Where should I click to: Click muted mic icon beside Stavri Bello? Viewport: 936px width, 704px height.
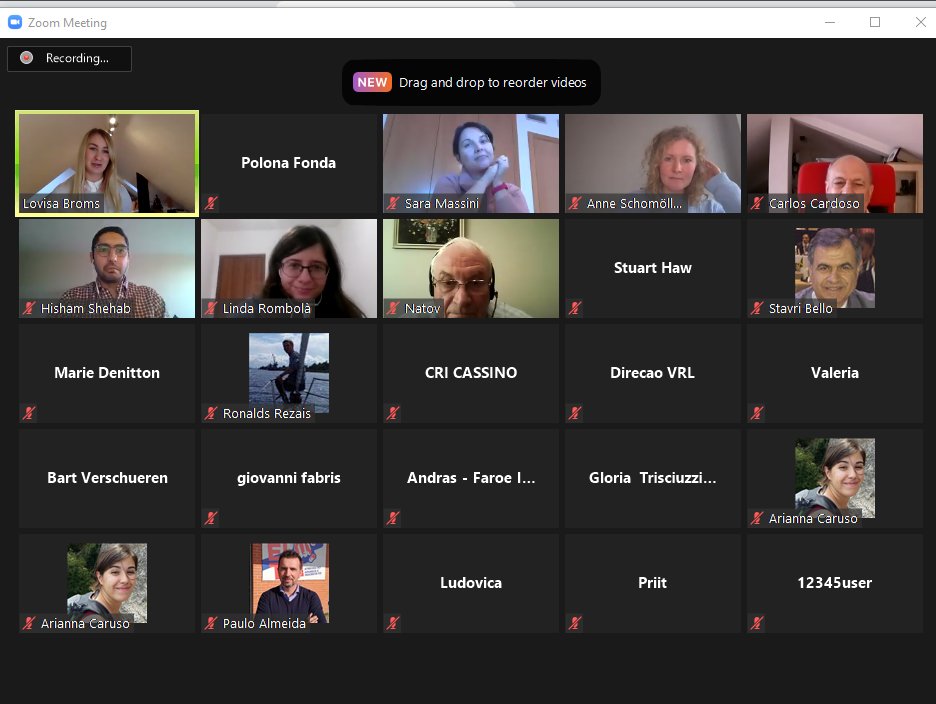[757, 308]
